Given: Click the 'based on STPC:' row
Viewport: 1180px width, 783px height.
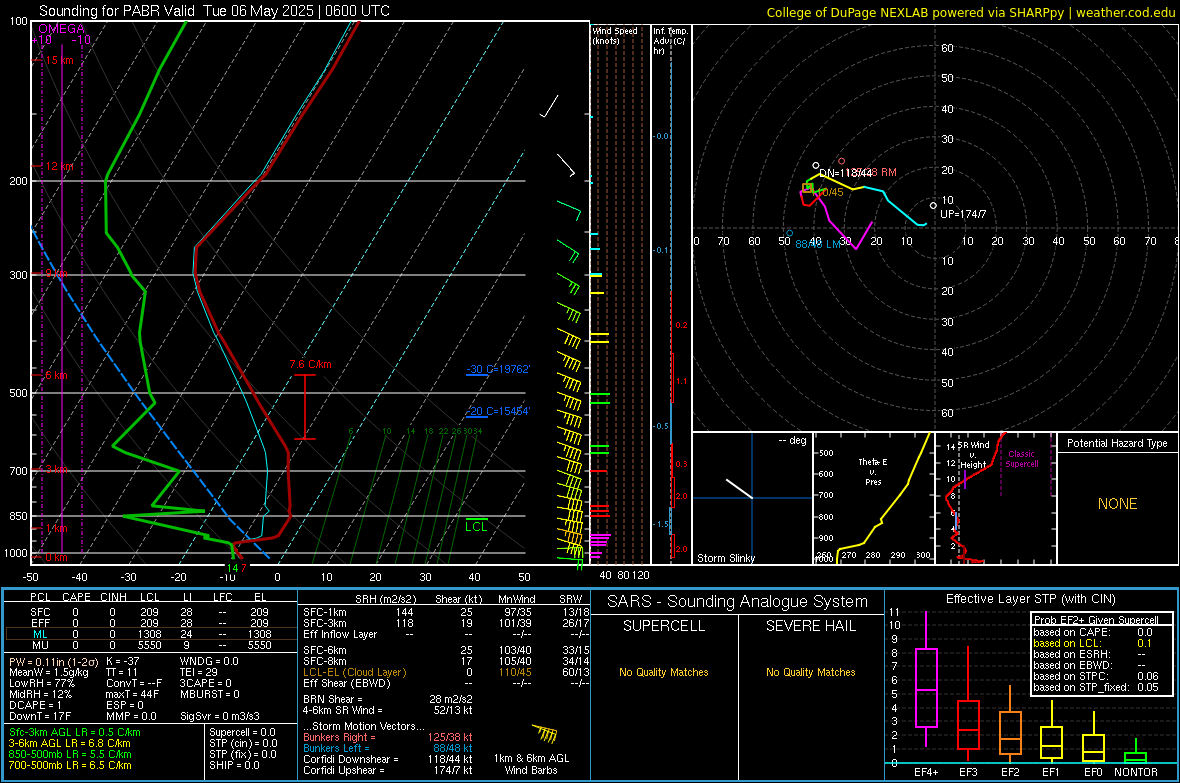Looking at the screenshot, I should point(1096,676).
